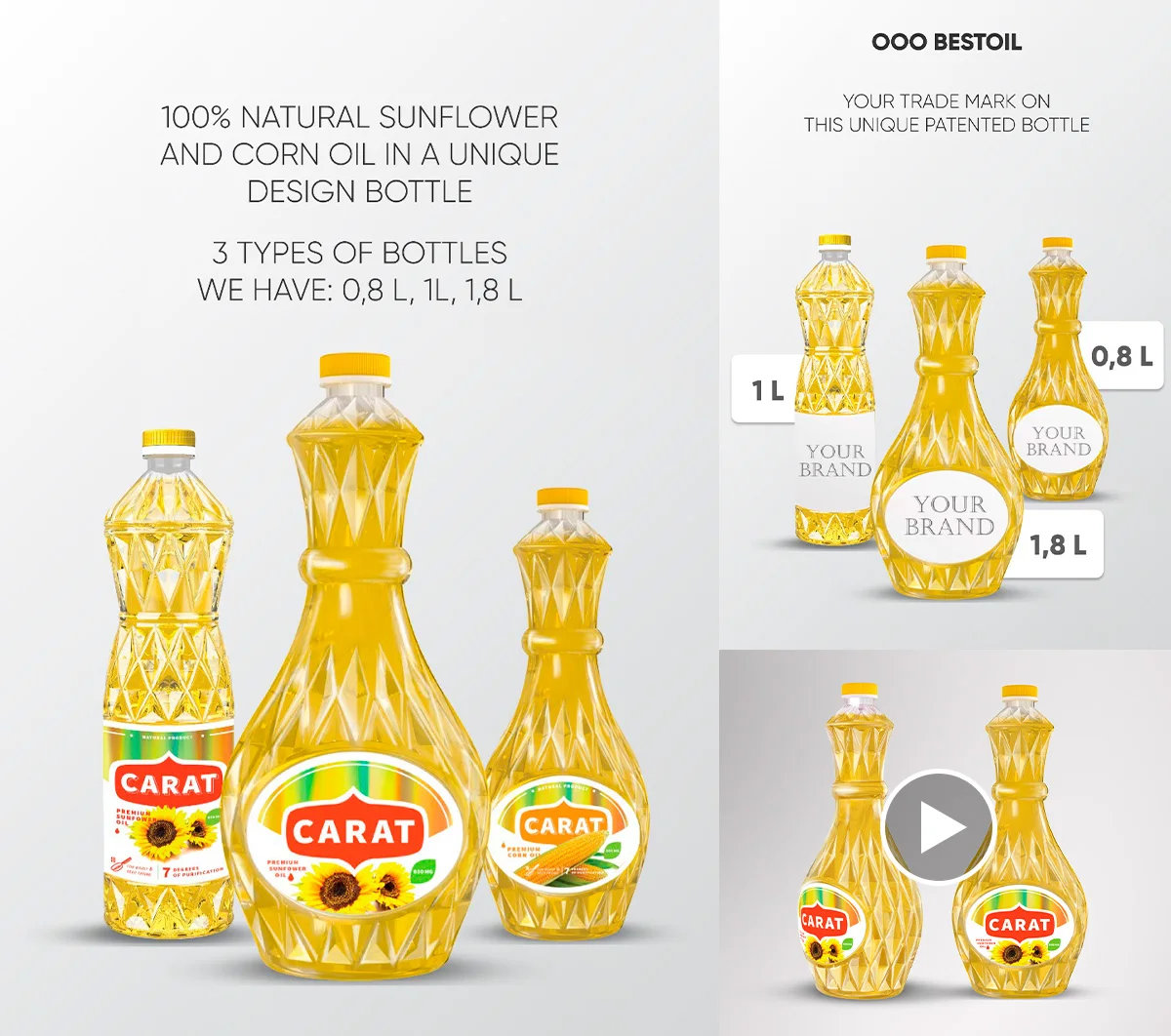1171x1036 pixels.
Task: Play the CARAT bottles video
Action: (938, 827)
